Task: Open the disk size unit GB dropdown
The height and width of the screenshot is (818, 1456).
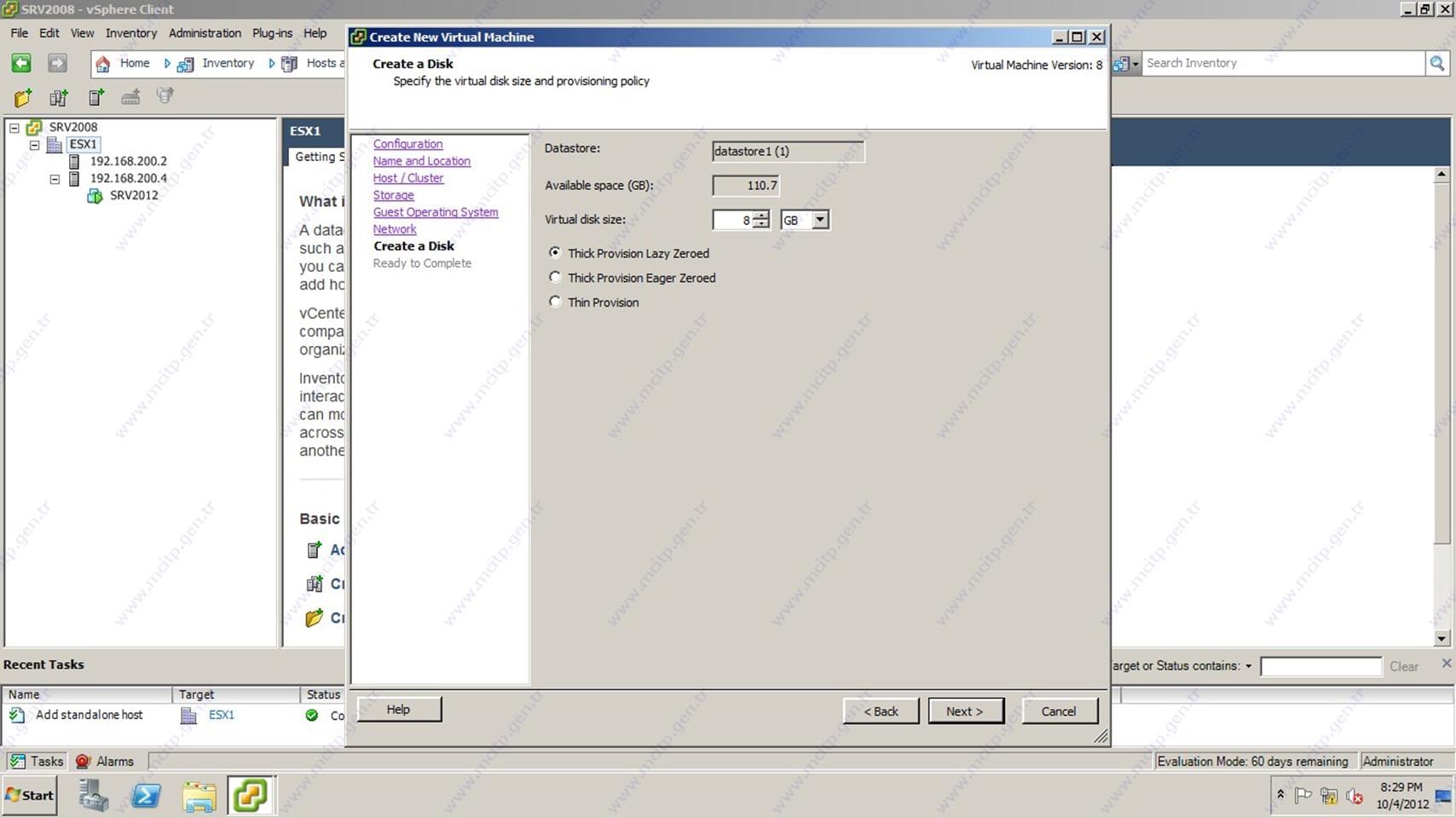Action: 820,220
